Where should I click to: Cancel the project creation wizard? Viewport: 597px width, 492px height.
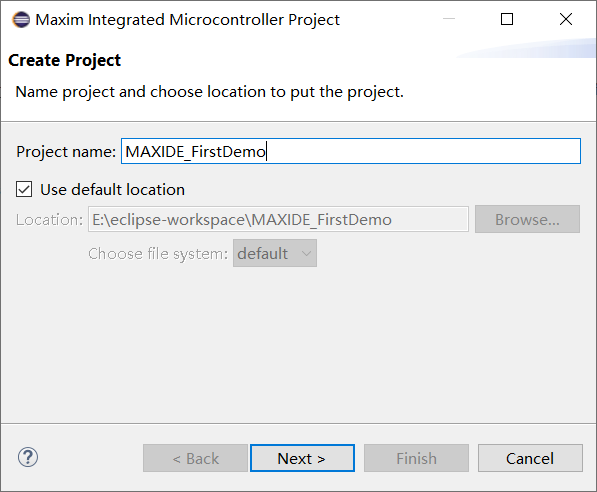(x=530, y=458)
